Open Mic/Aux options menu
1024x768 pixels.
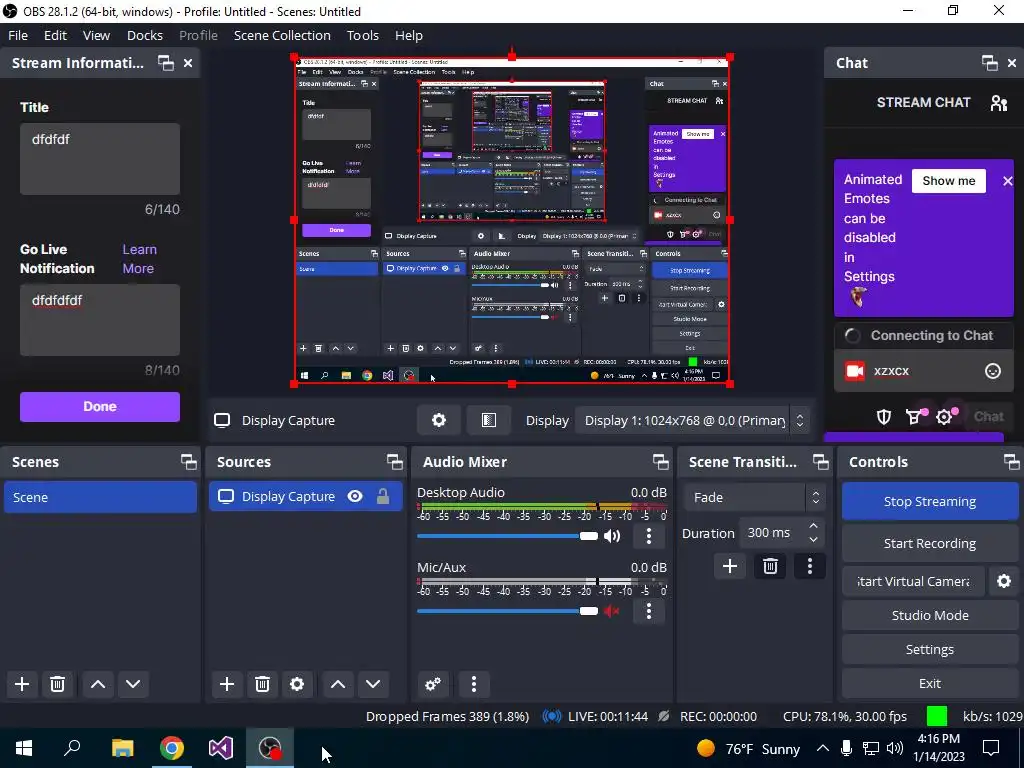648,611
